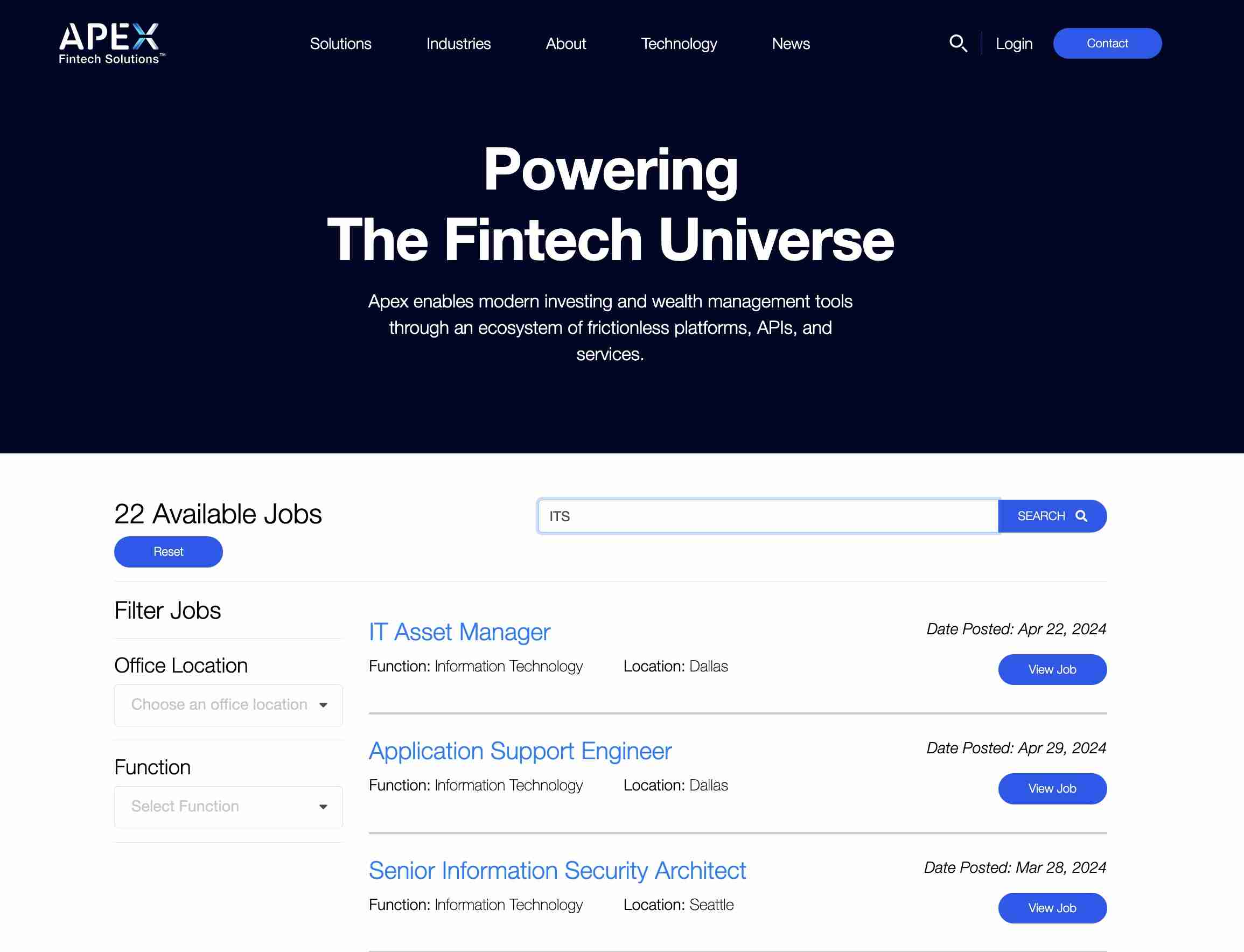Enable filter by Information Technology function
Image resolution: width=1244 pixels, height=952 pixels.
pos(228,807)
